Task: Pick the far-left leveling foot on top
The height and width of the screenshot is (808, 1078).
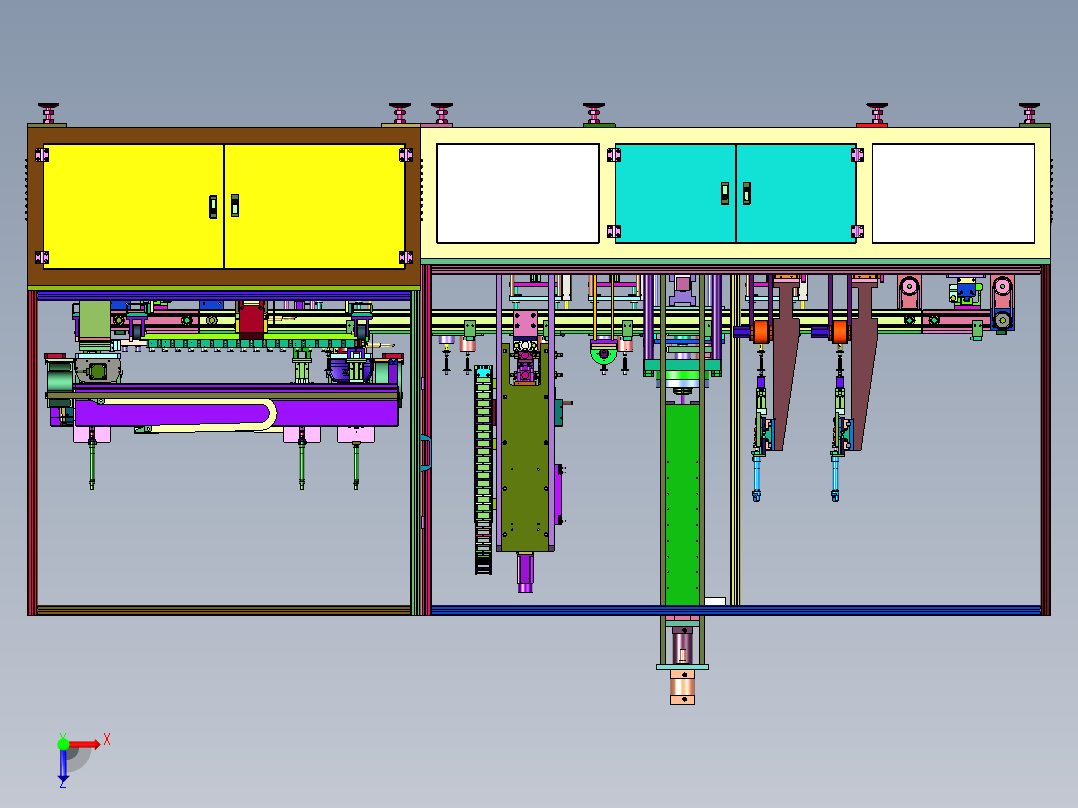Action: (48, 113)
